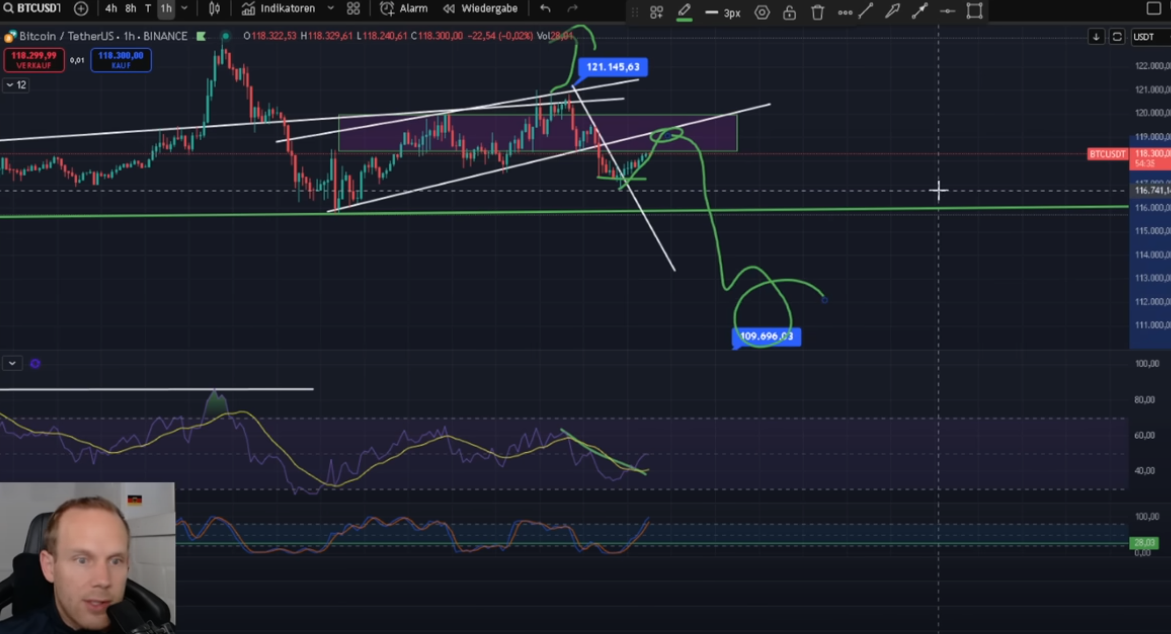Collapse the RSI indicator pane chevron
The height and width of the screenshot is (634, 1171).
12,363
